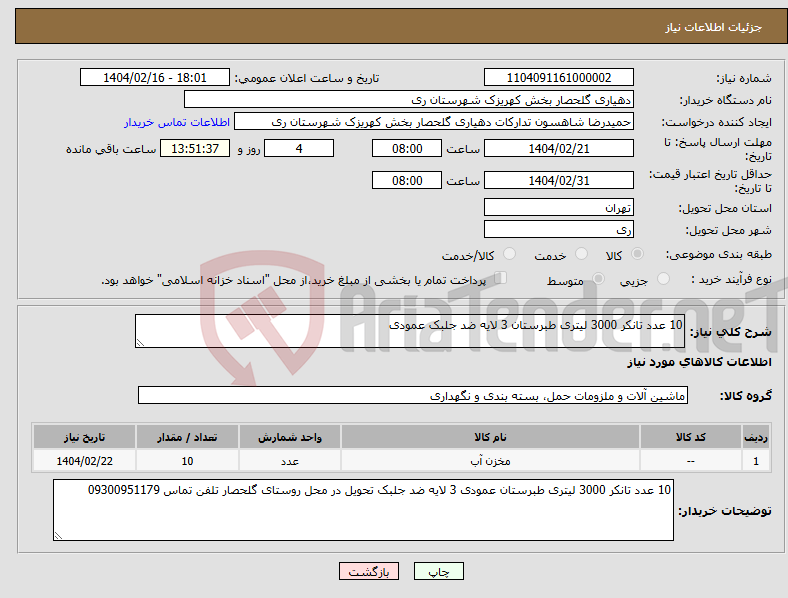Click the چاپ (print) button

tap(439, 571)
